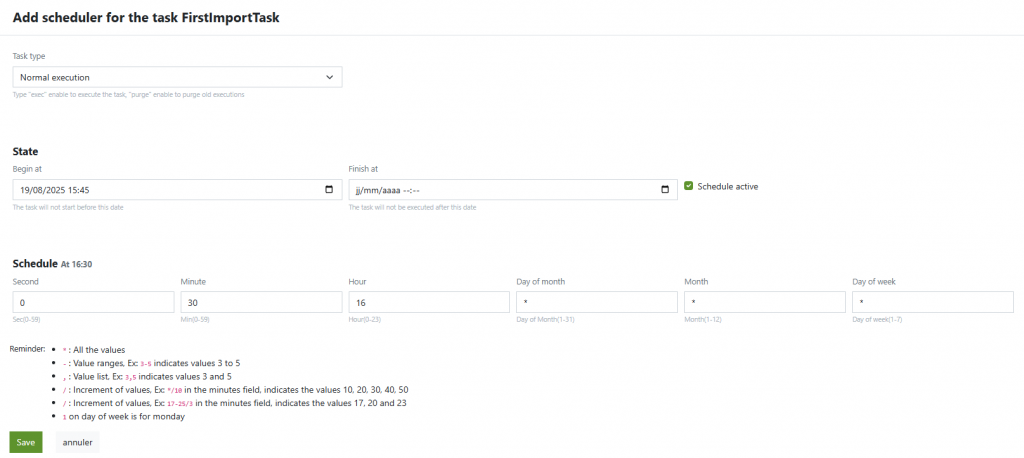Screen dimensions: 1024x458
Task: Click the green Save button
Action: (26, 442)
